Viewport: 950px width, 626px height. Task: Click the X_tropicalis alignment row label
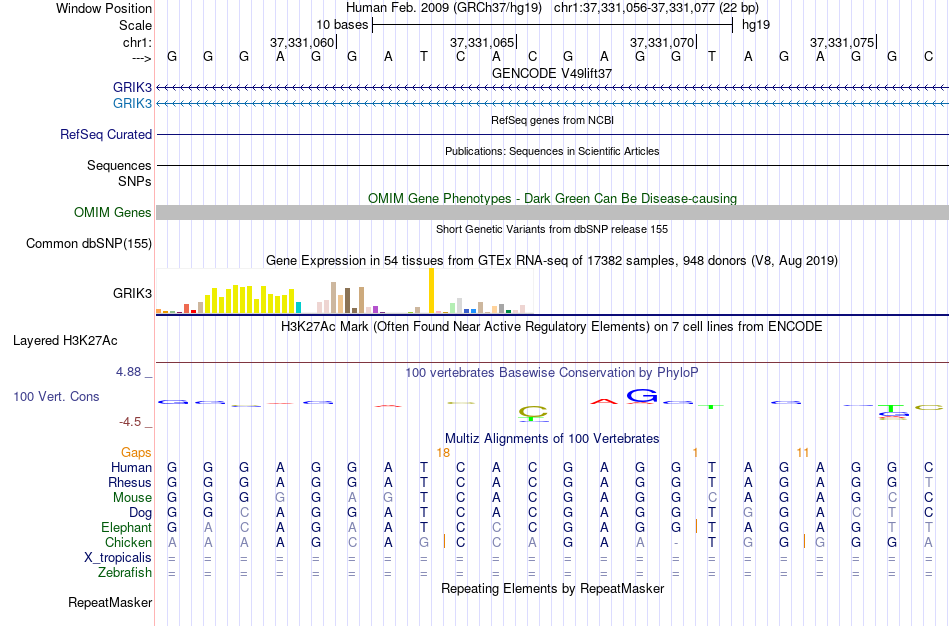coord(118,558)
